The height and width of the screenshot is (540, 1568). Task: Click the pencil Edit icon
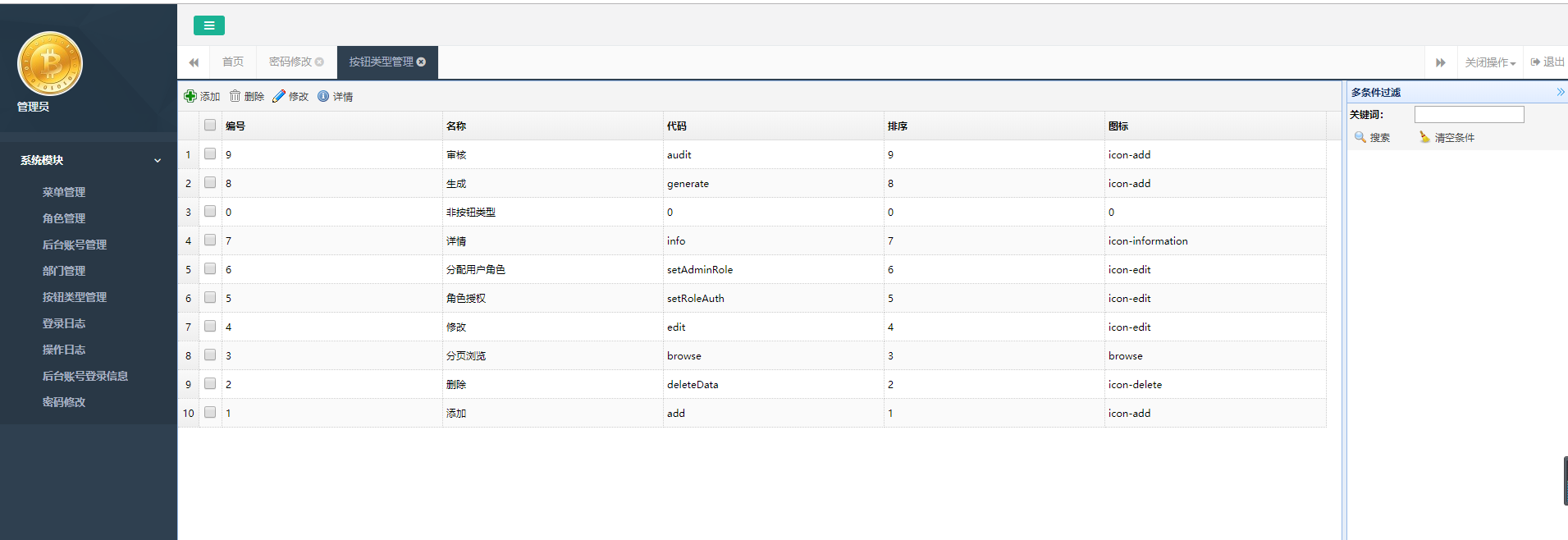(279, 96)
